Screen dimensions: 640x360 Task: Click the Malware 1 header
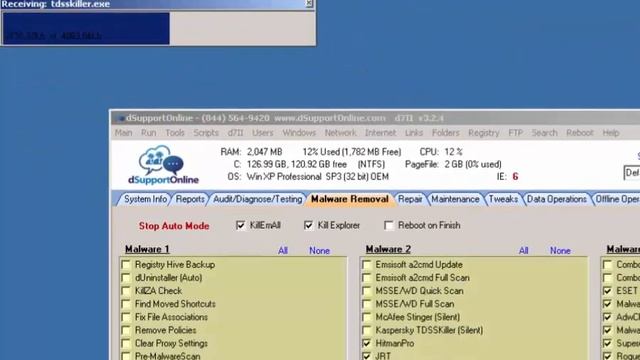pyautogui.click(x=147, y=249)
